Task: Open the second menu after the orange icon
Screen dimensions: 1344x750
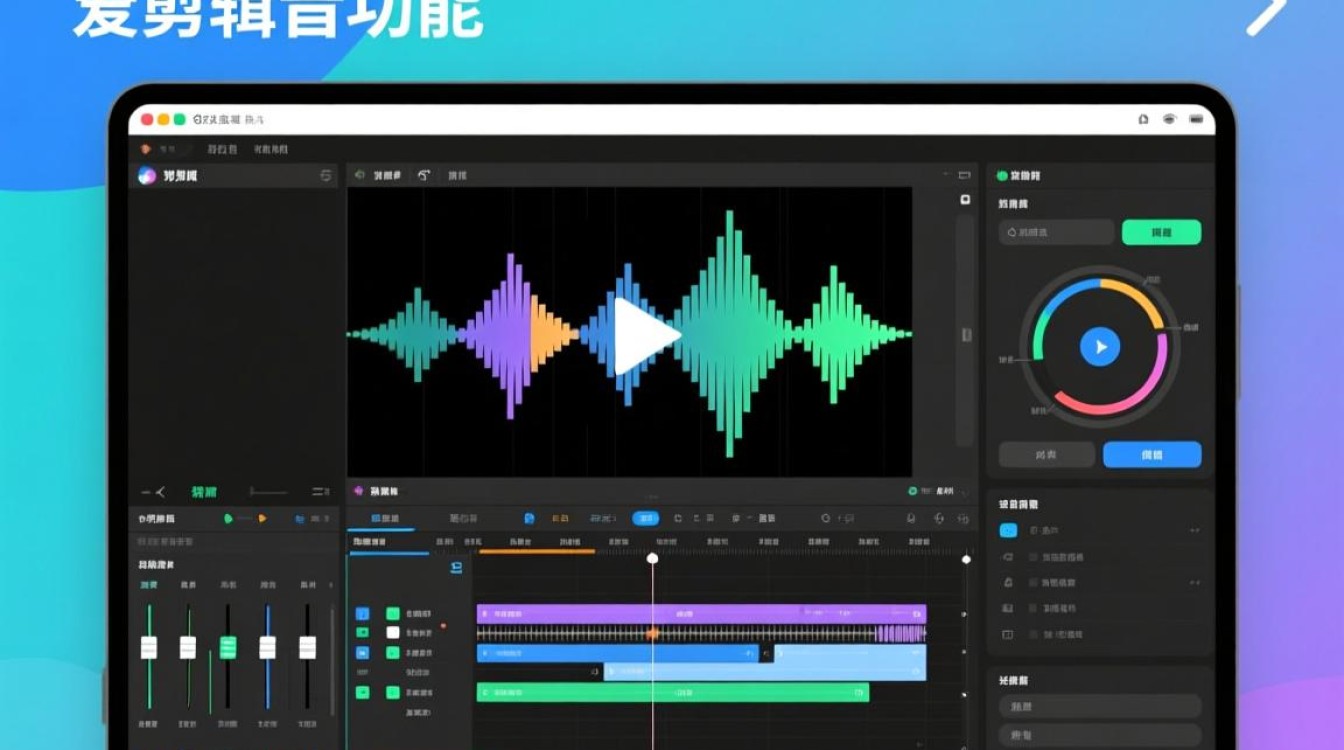Action: (271, 149)
